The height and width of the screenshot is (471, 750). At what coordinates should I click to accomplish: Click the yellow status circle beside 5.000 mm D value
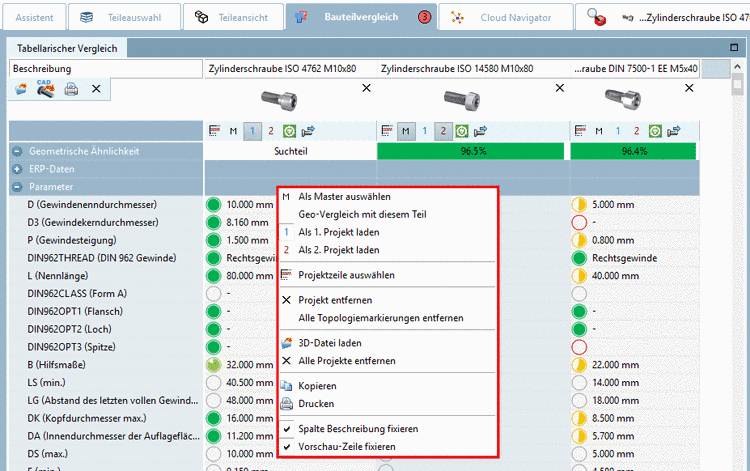click(579, 205)
